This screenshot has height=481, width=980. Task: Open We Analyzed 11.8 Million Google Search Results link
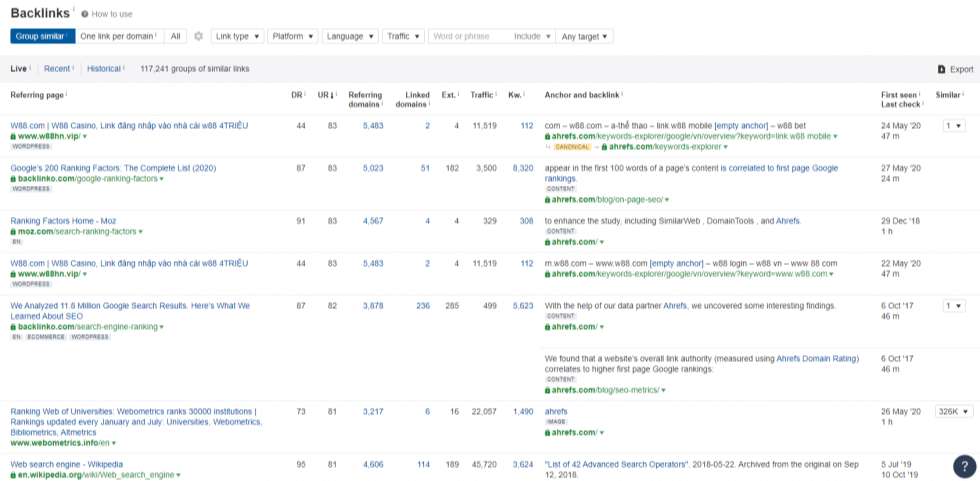pyautogui.click(x=130, y=311)
